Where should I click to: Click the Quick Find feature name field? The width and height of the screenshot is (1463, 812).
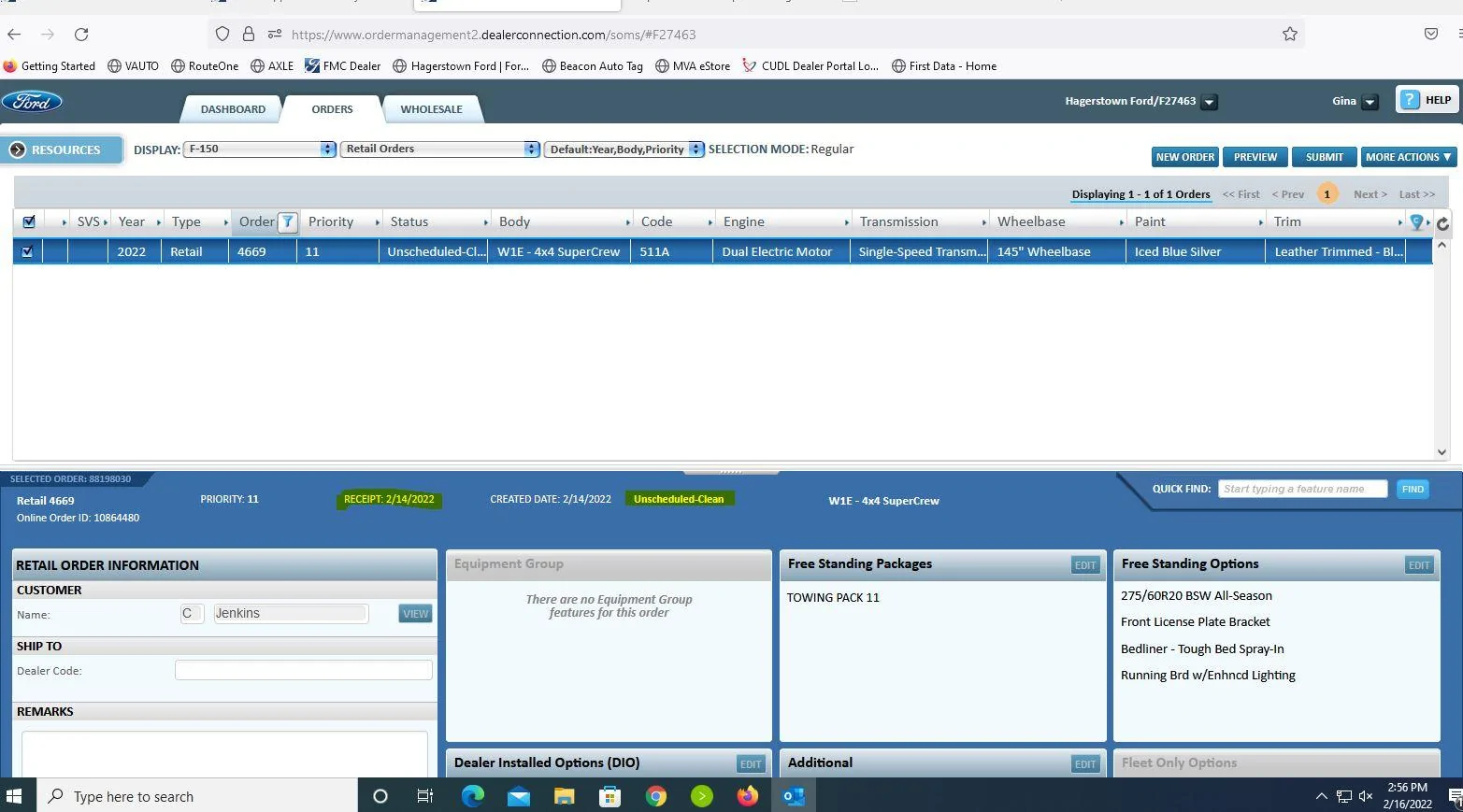1301,489
